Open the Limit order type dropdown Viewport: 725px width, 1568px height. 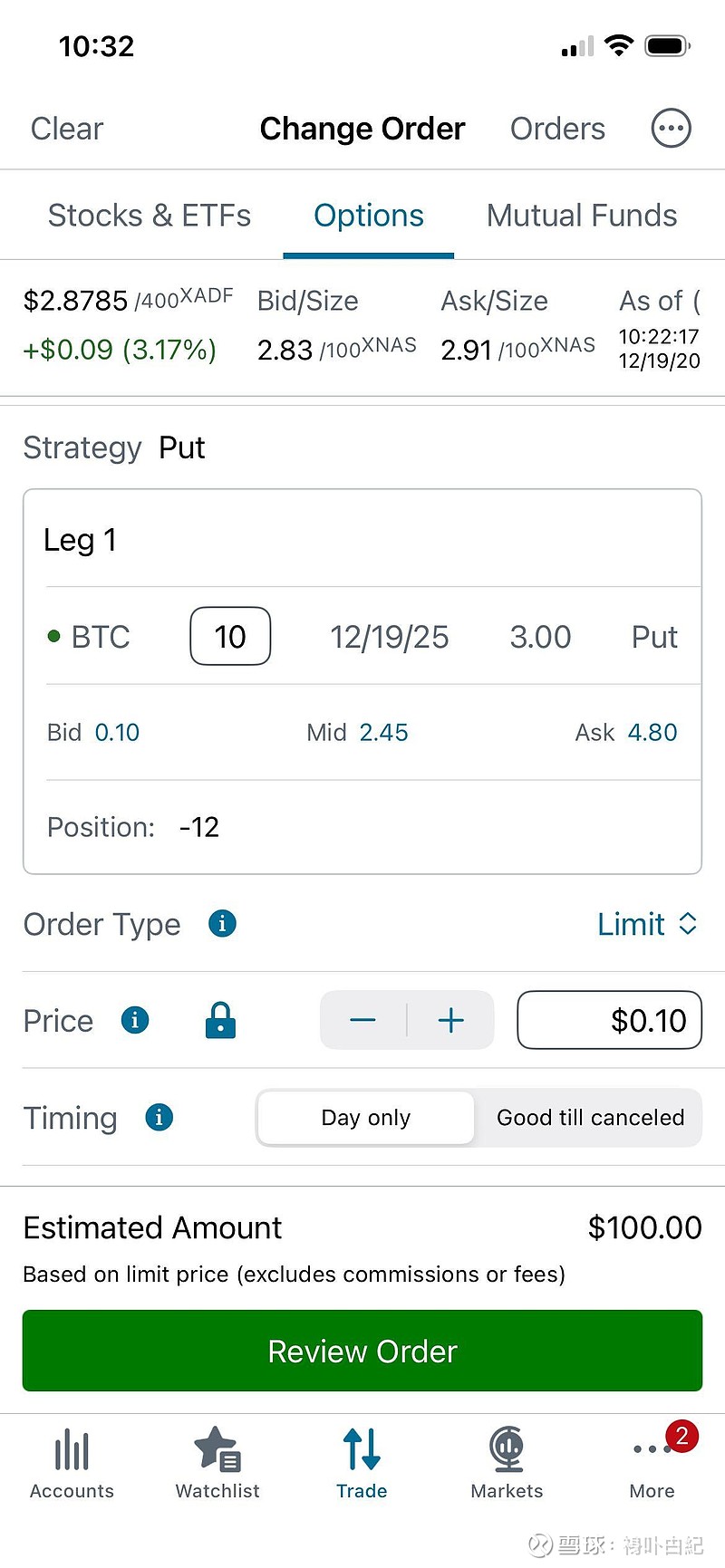pos(647,924)
